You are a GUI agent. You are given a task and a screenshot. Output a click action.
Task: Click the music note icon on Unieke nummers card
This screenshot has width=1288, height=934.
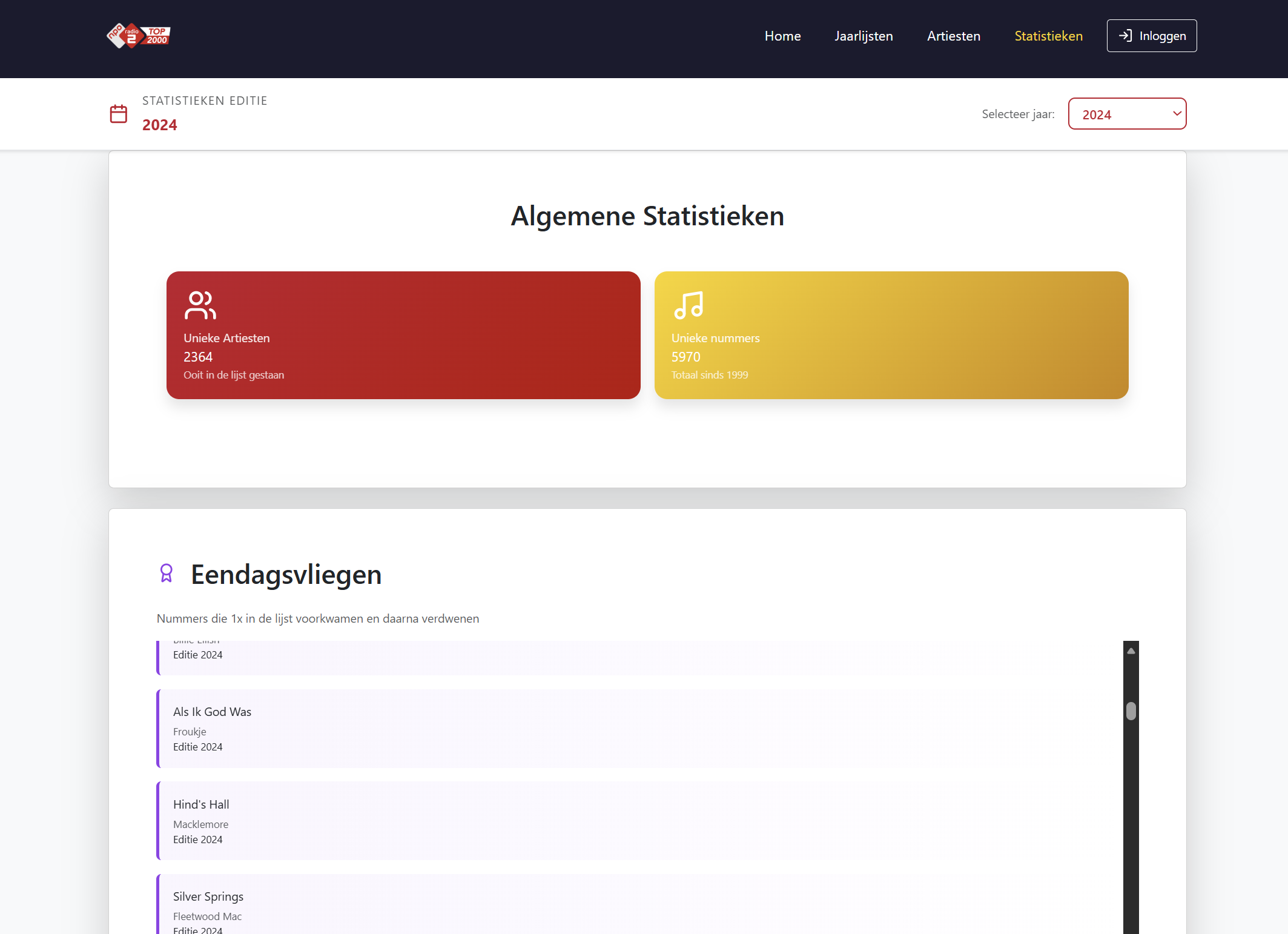tap(689, 305)
